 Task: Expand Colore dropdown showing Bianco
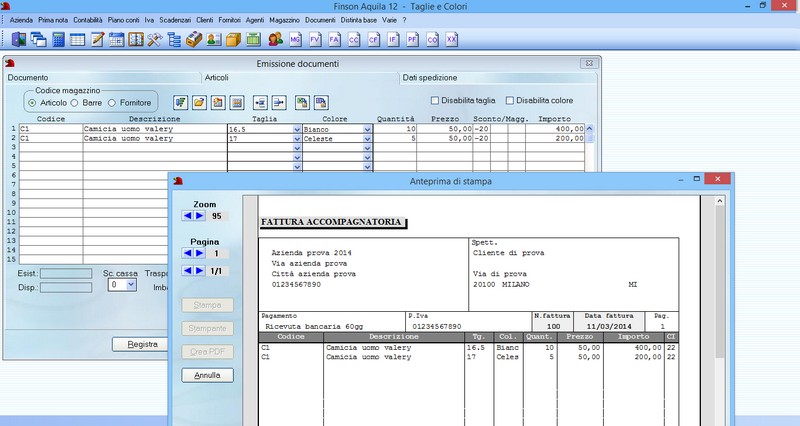(367, 130)
